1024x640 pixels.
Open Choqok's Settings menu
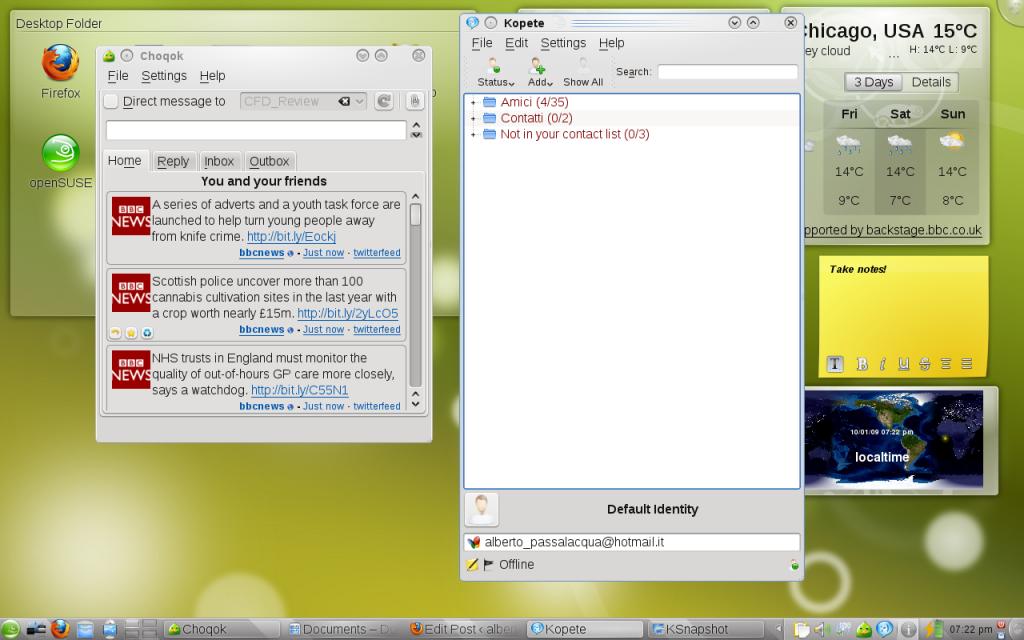[x=164, y=76]
